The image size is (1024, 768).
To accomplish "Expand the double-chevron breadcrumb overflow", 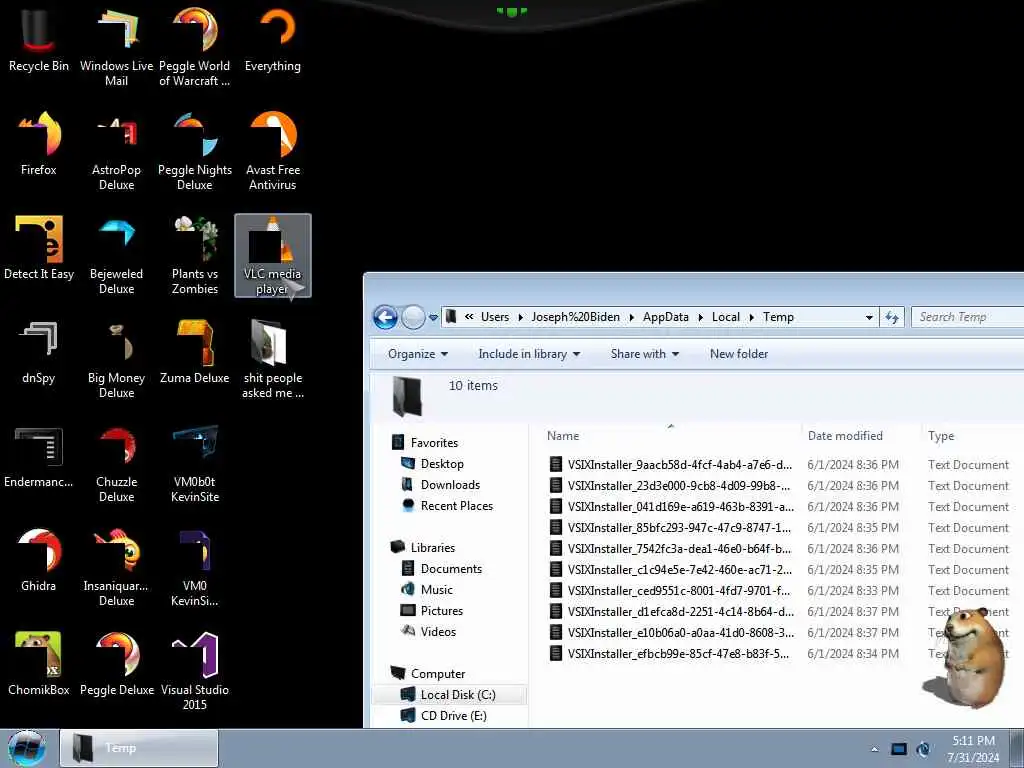I will coord(469,317).
